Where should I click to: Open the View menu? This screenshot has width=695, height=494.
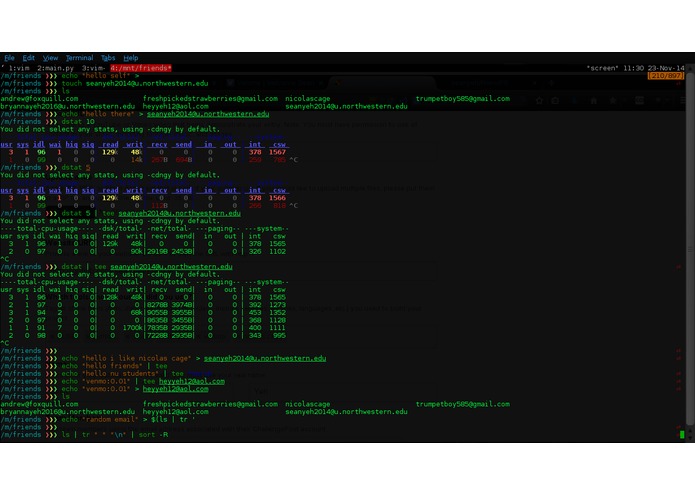pos(50,58)
